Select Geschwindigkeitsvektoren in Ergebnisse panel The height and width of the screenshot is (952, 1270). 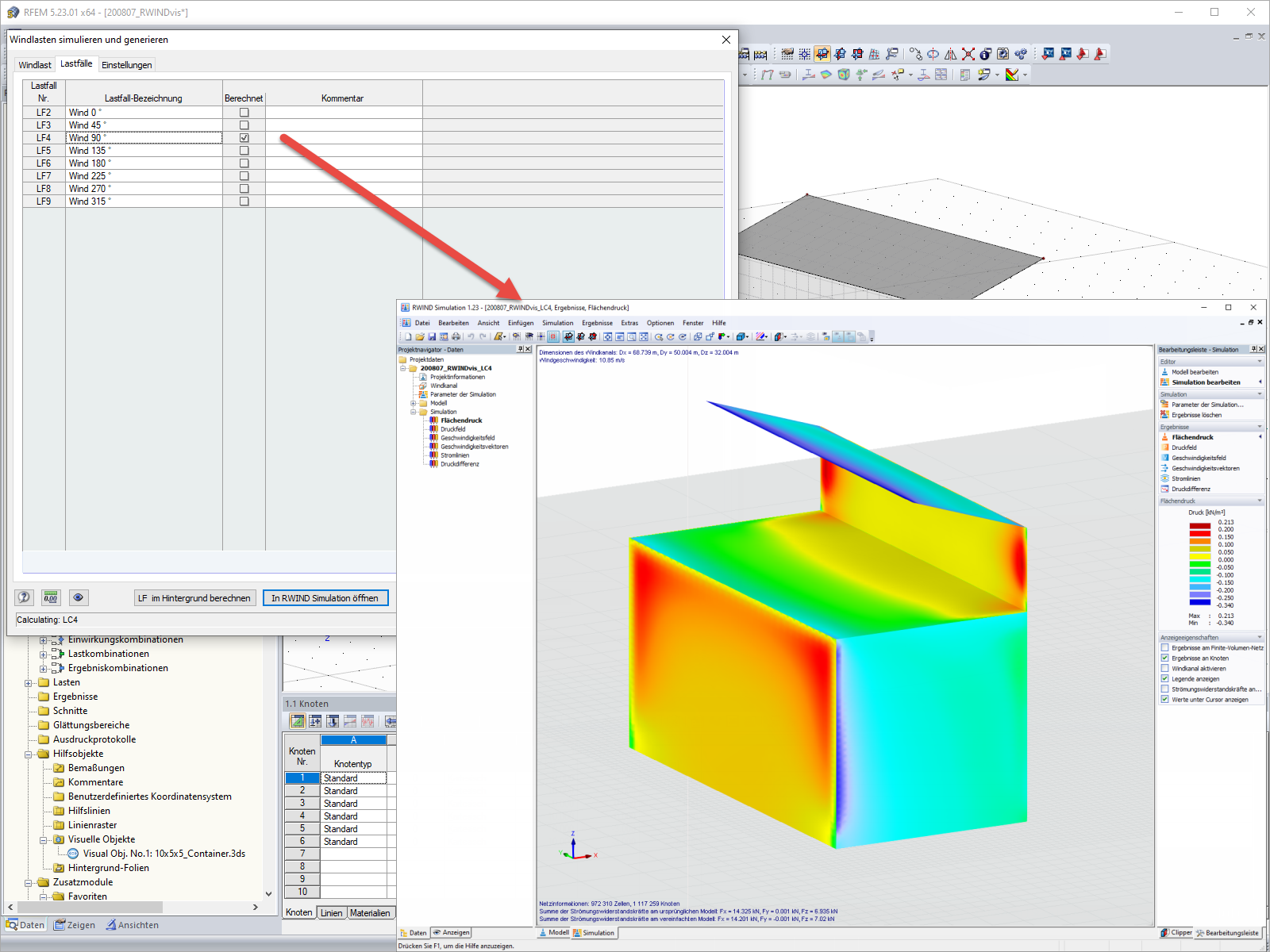point(1205,468)
